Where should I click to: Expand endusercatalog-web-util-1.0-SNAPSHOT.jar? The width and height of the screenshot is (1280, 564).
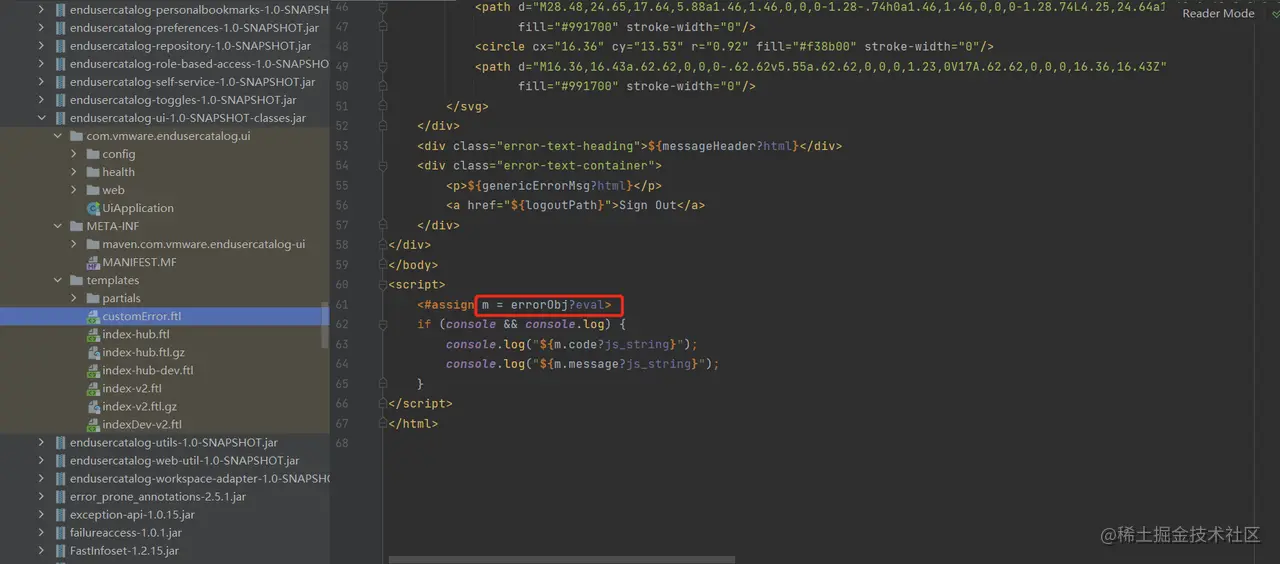(41, 460)
